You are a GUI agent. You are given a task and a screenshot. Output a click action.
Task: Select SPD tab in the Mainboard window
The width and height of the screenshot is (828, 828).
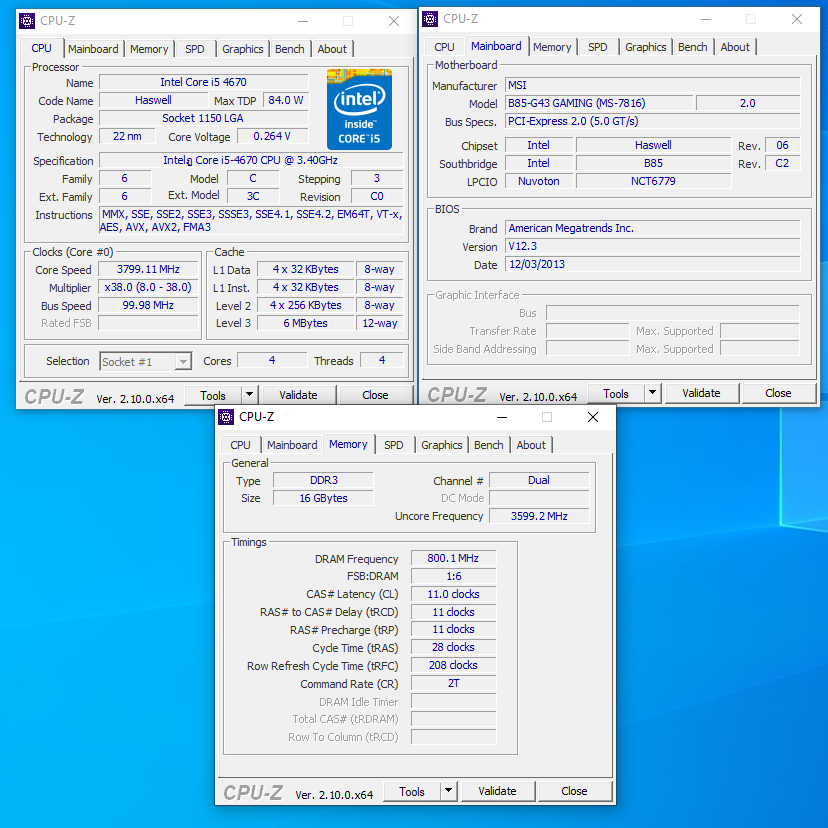click(x=597, y=47)
